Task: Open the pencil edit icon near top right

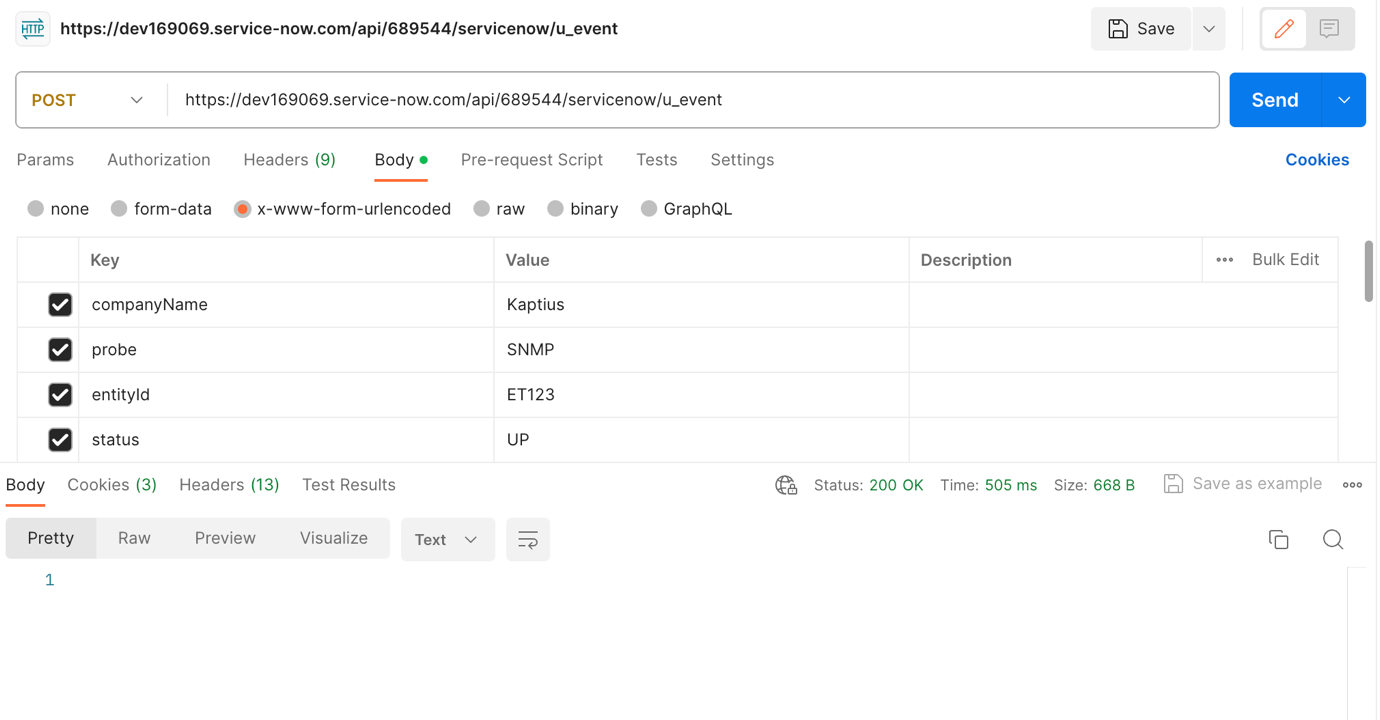Action: point(1284,28)
